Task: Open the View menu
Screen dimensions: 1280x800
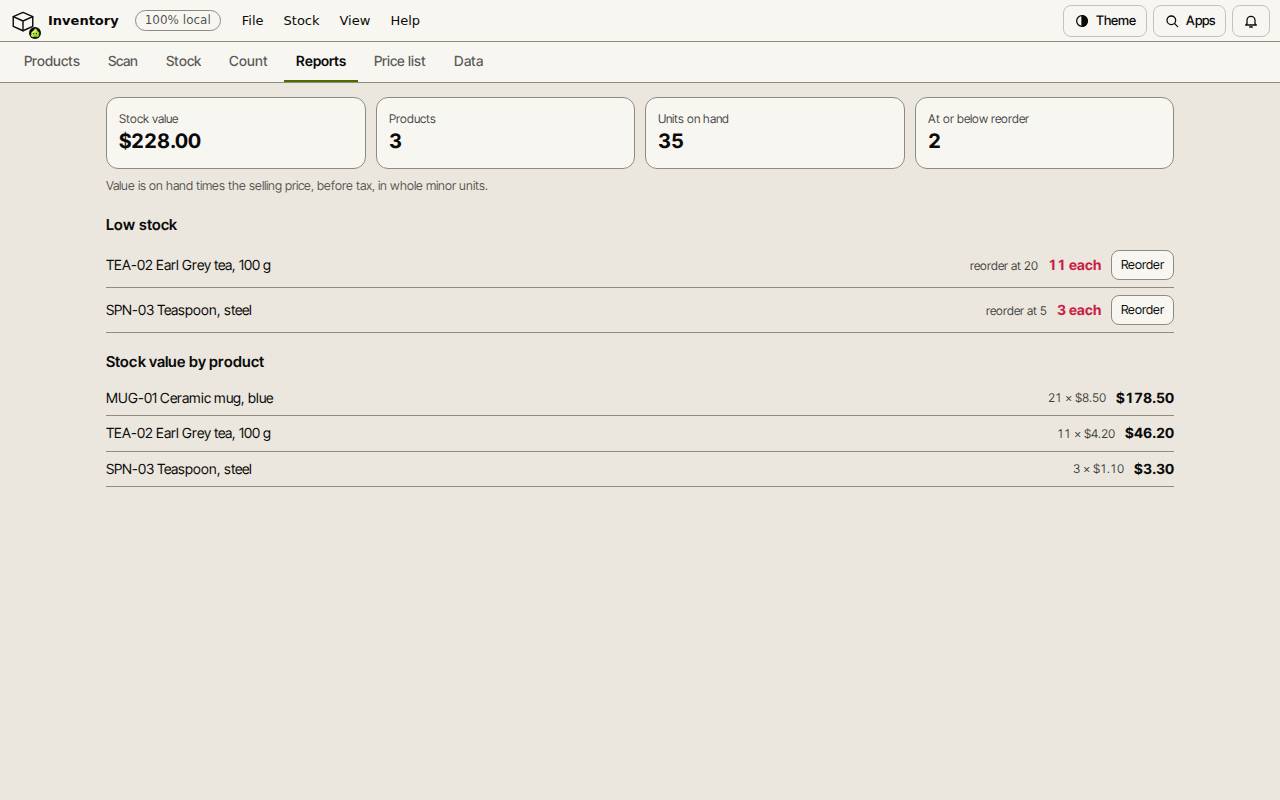Action: (x=354, y=20)
